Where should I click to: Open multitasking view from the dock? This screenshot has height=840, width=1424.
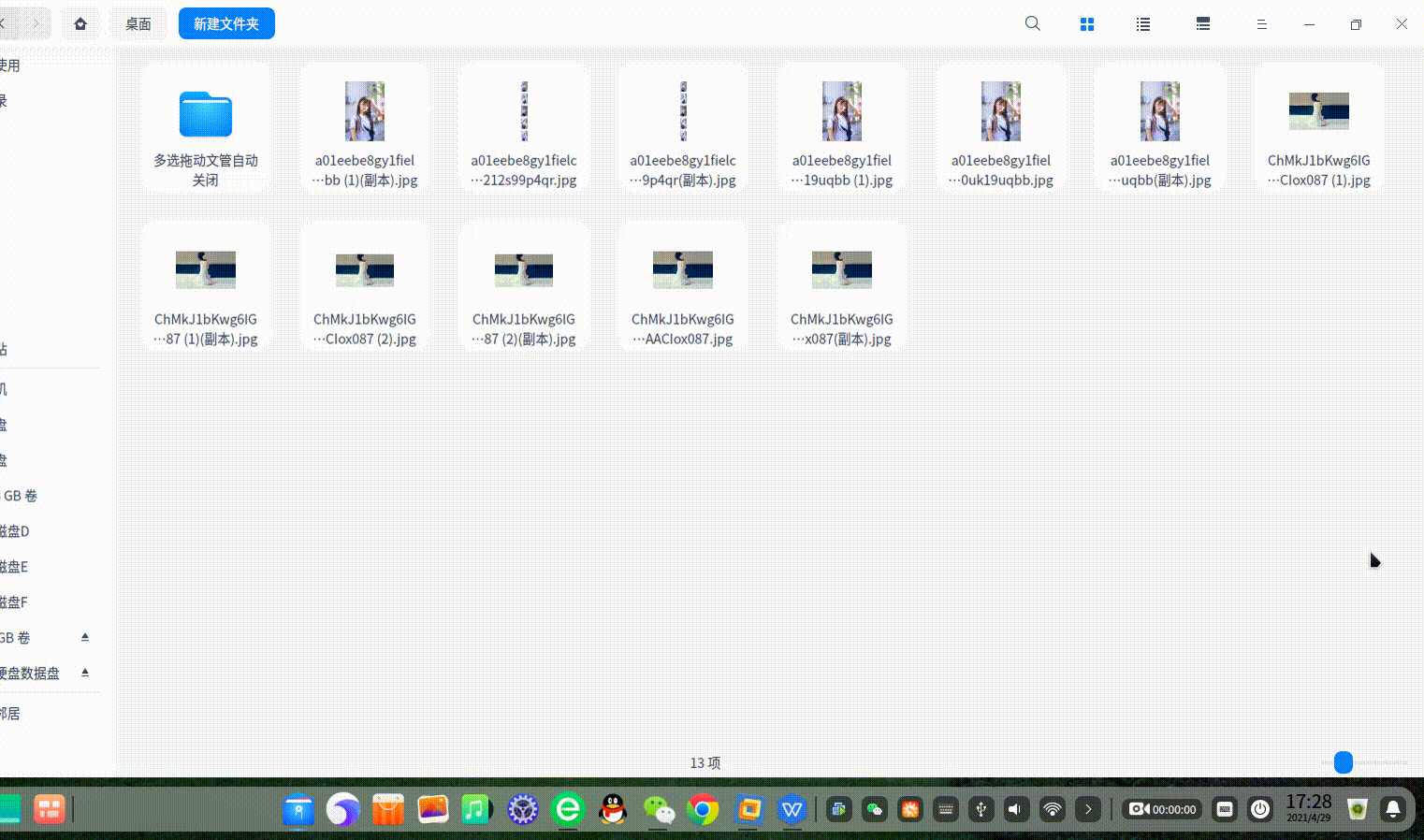pyautogui.click(x=49, y=809)
